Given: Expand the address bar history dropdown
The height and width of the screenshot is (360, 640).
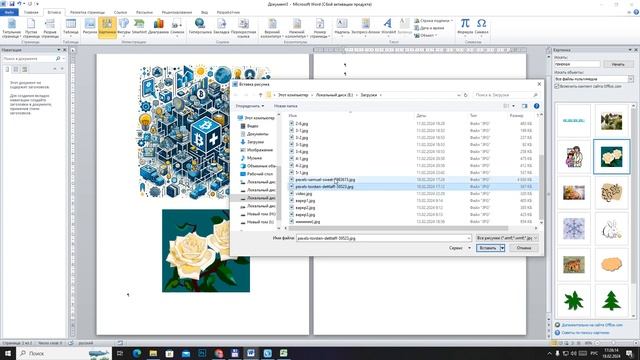Looking at the screenshot, I should coord(458,95).
